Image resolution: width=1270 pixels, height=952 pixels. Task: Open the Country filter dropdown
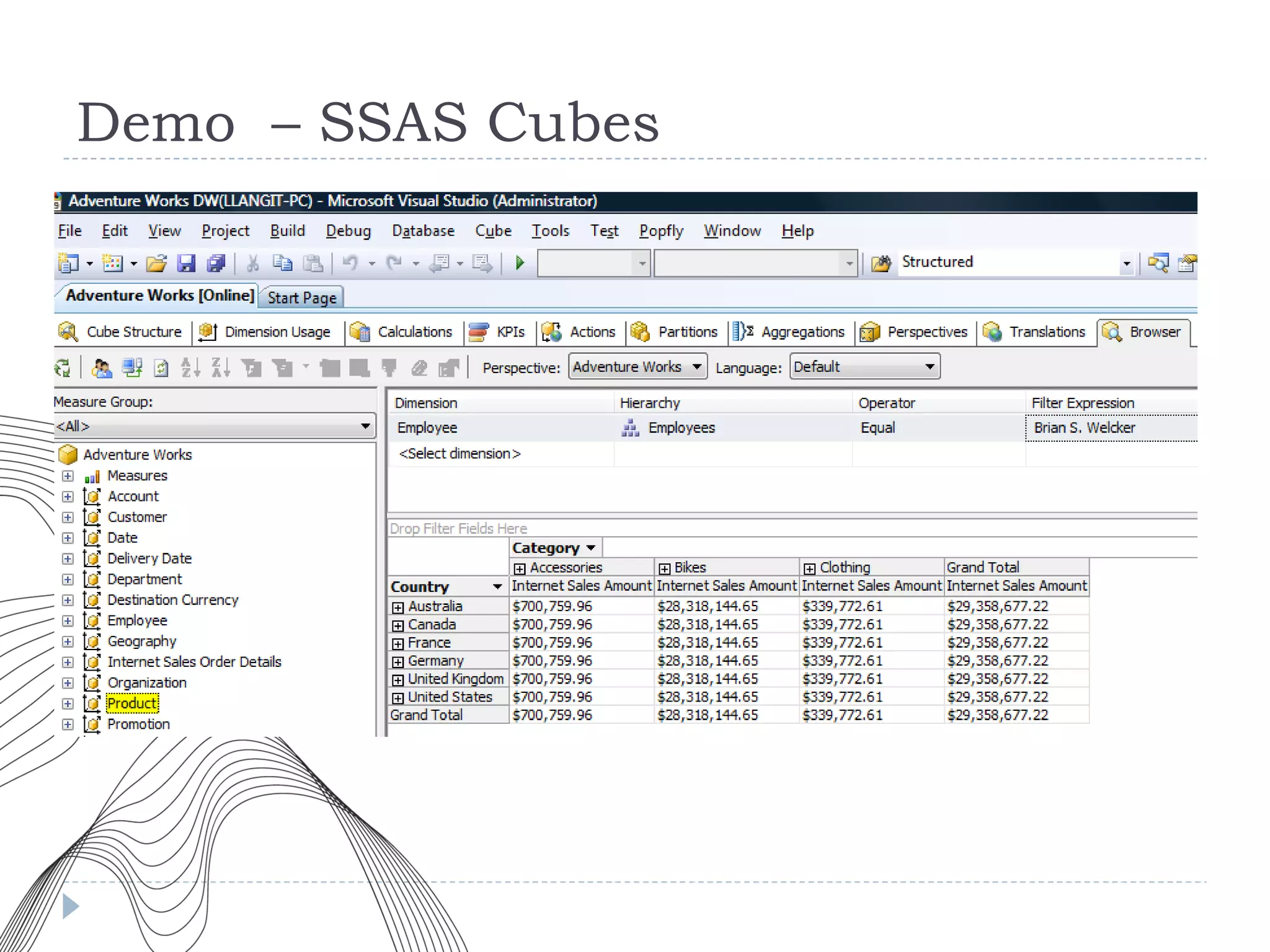coord(497,587)
